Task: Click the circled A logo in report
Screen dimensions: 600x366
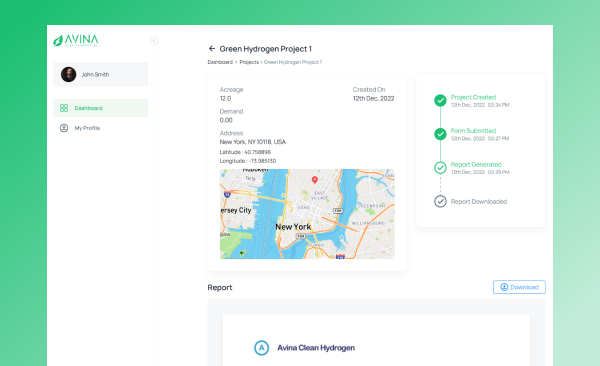Action: [x=262, y=348]
